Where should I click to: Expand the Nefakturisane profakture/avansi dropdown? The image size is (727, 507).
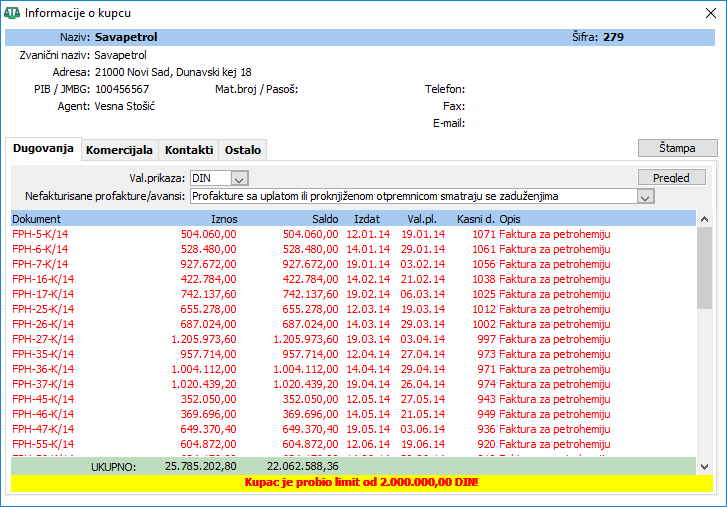pos(645,196)
